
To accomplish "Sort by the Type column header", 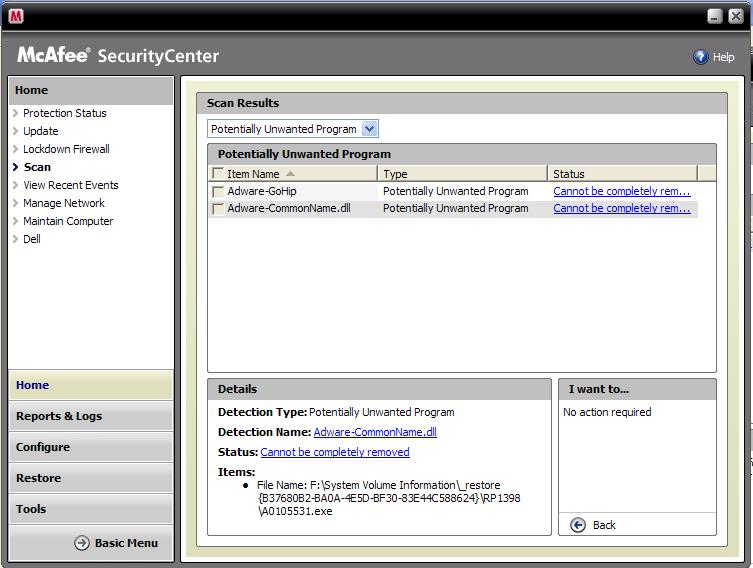I will (x=462, y=174).
